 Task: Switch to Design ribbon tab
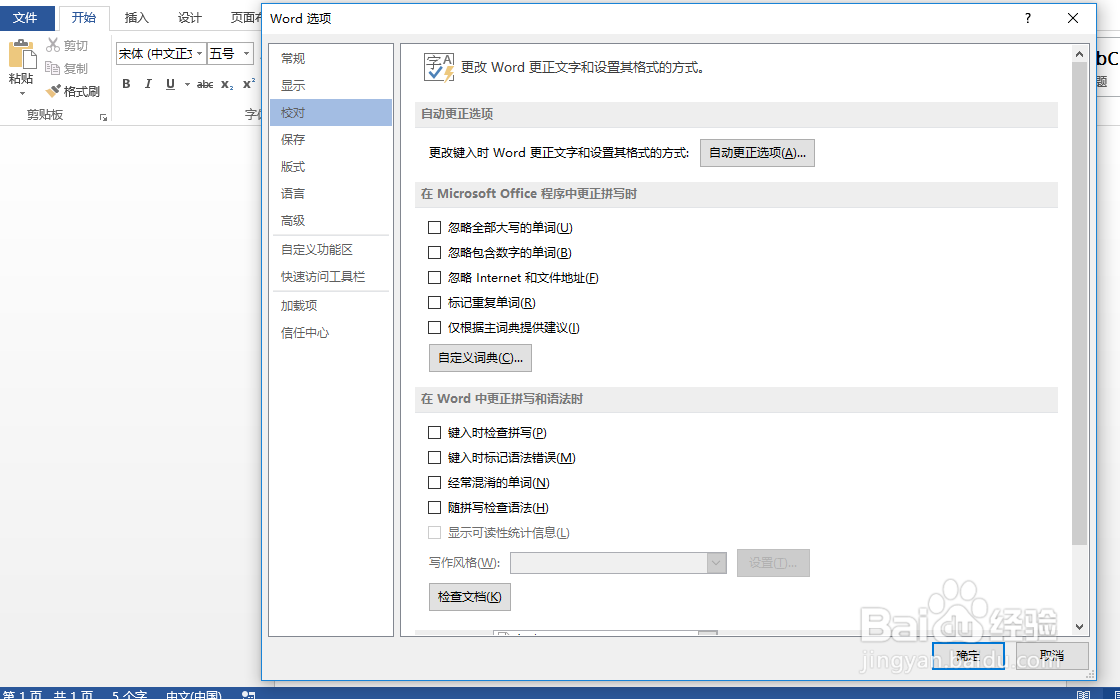click(189, 18)
